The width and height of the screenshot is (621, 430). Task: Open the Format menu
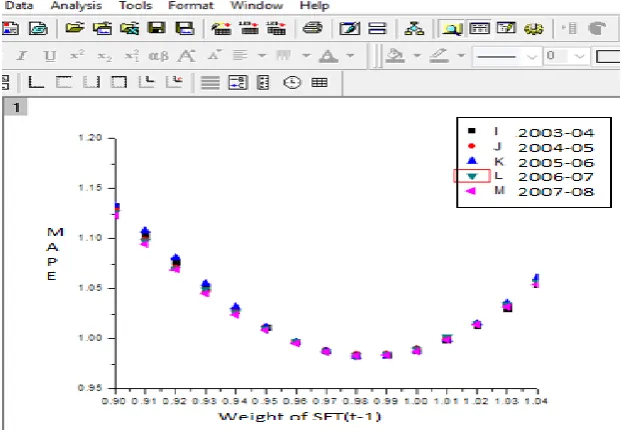[191, 6]
